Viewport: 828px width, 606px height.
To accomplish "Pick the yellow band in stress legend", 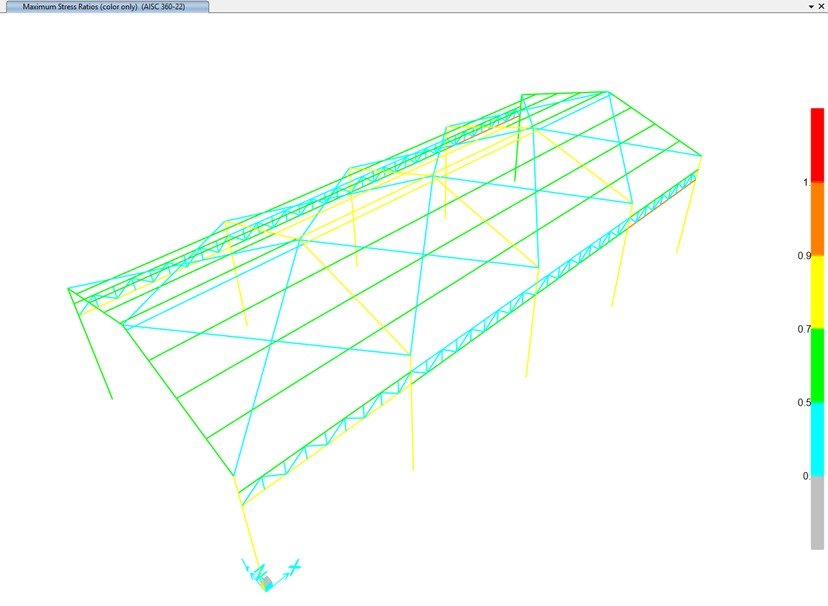I will [817, 291].
